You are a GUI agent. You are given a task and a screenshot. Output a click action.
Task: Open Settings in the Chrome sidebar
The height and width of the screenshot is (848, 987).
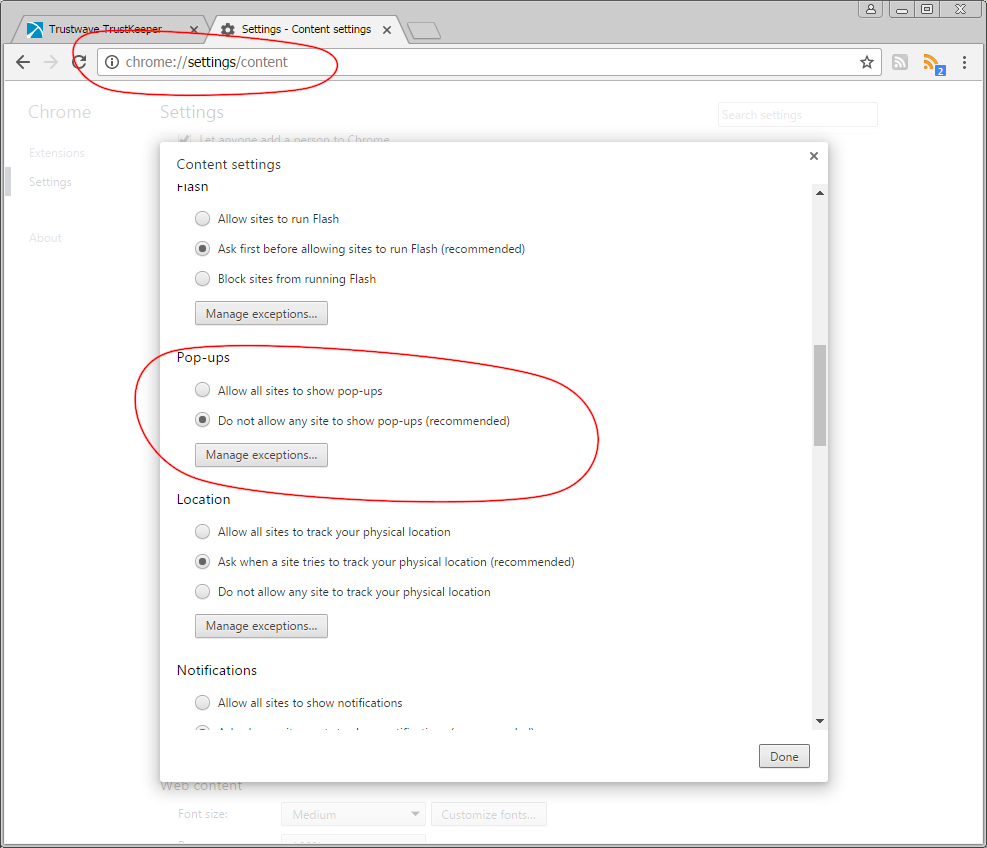[x=50, y=182]
